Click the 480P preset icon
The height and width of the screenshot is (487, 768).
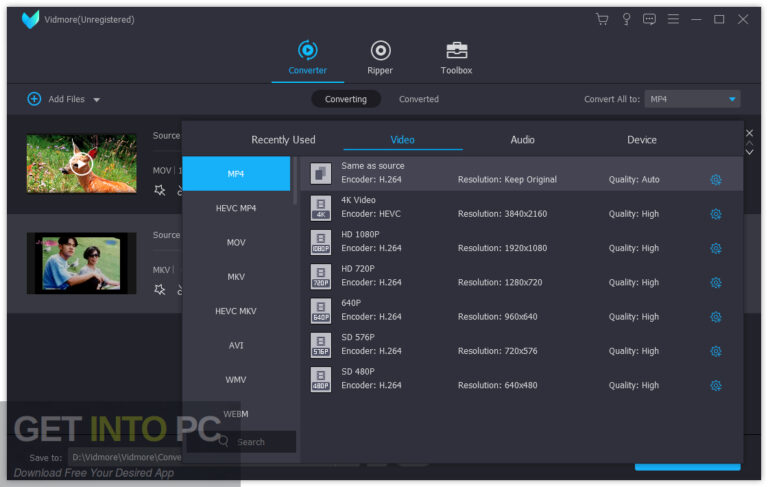321,379
